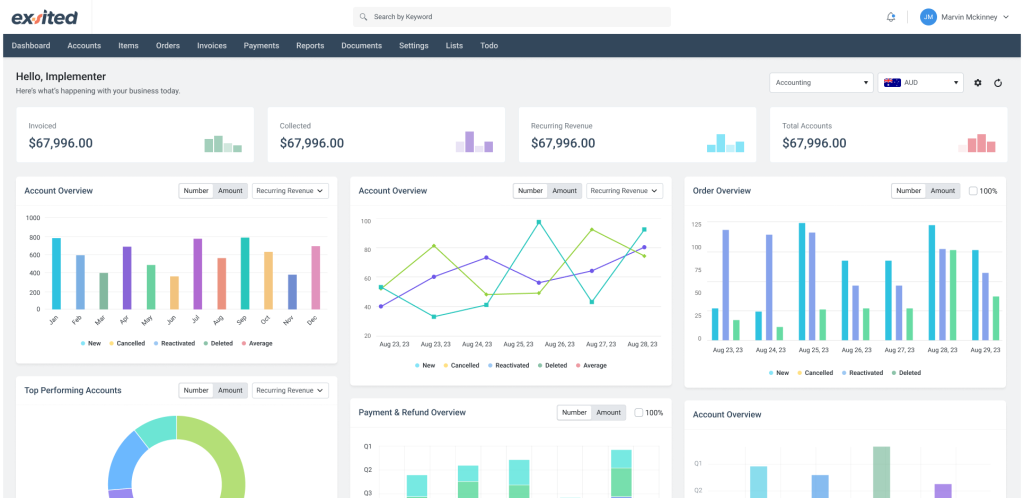Click the JM user avatar
The height and width of the screenshot is (498, 1024).
[928, 17]
